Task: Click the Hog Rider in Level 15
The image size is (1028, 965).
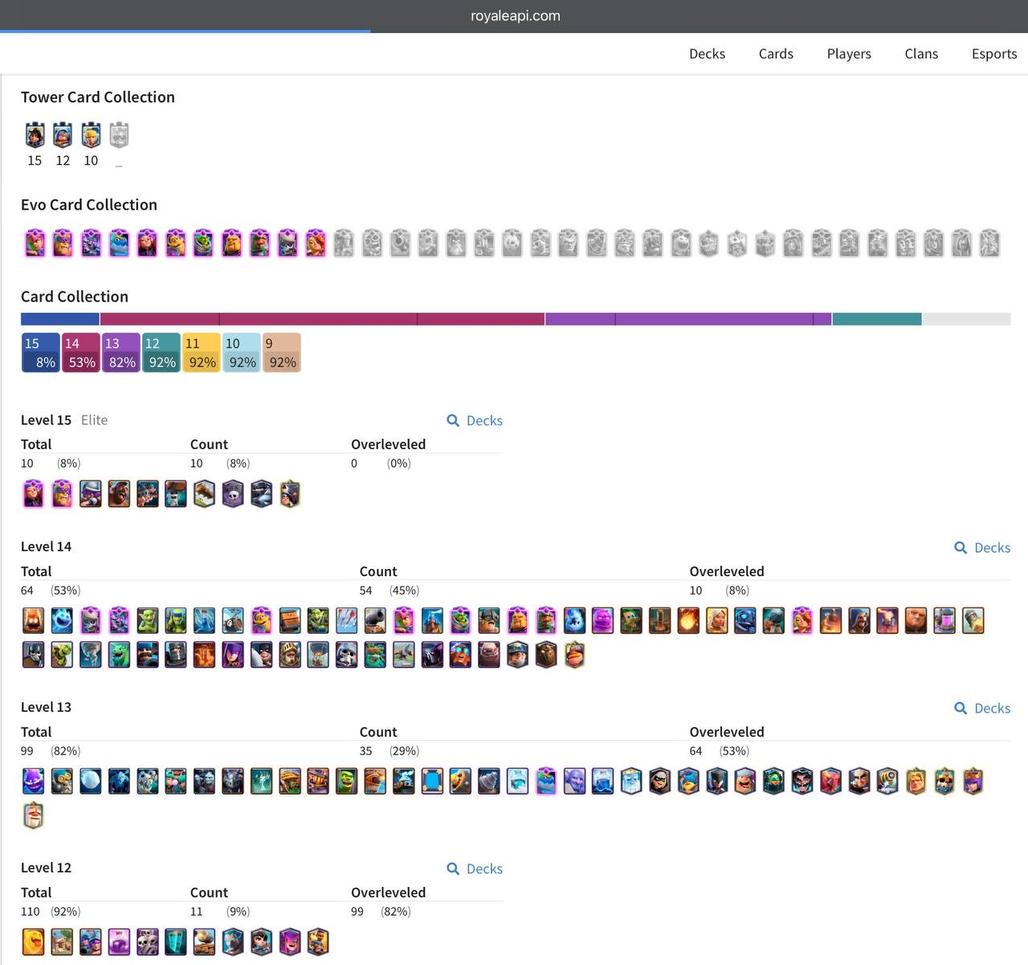Action: pos(119,494)
